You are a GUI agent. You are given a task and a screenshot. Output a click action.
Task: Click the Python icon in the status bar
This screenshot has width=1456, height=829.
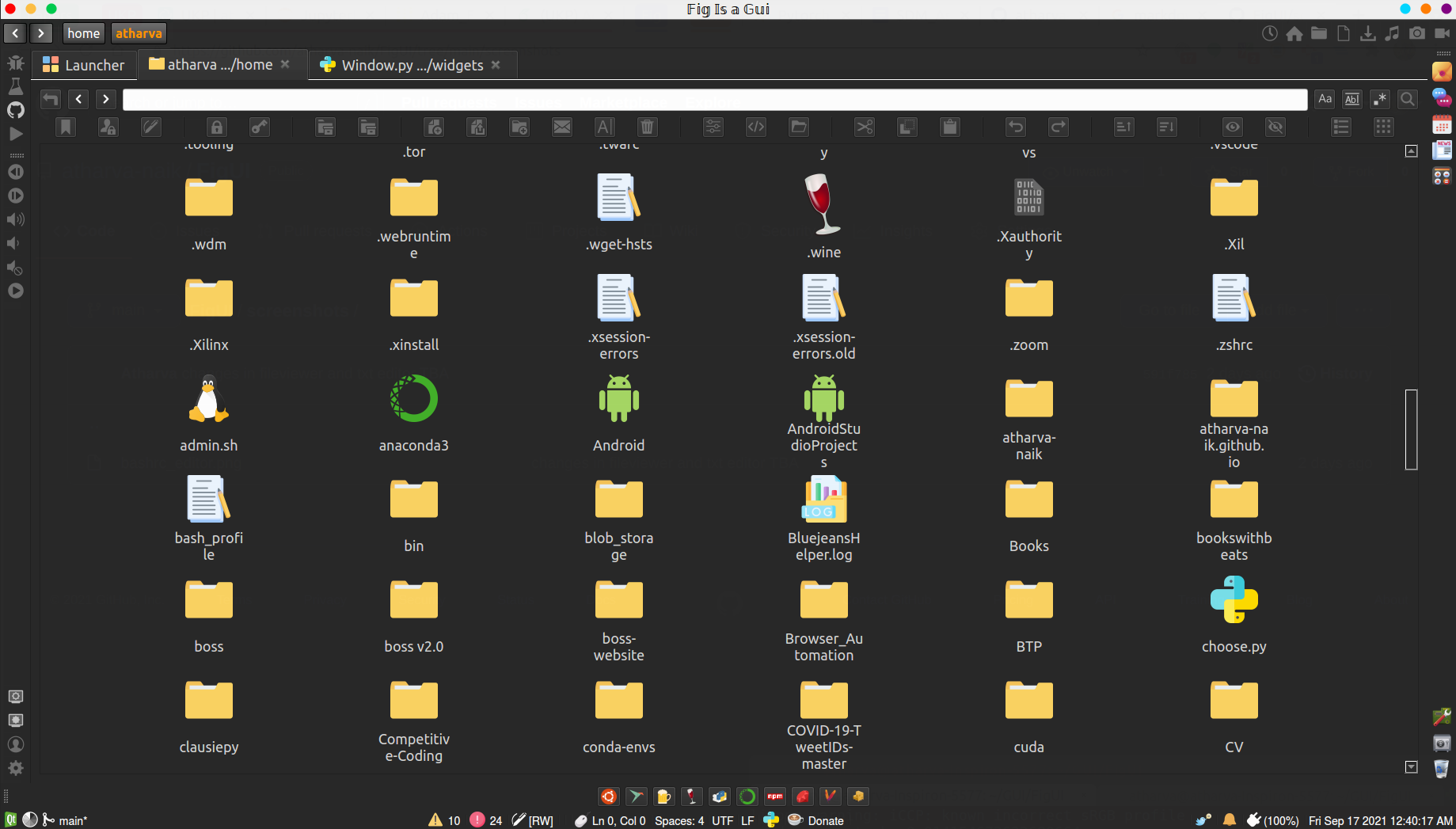click(x=771, y=820)
